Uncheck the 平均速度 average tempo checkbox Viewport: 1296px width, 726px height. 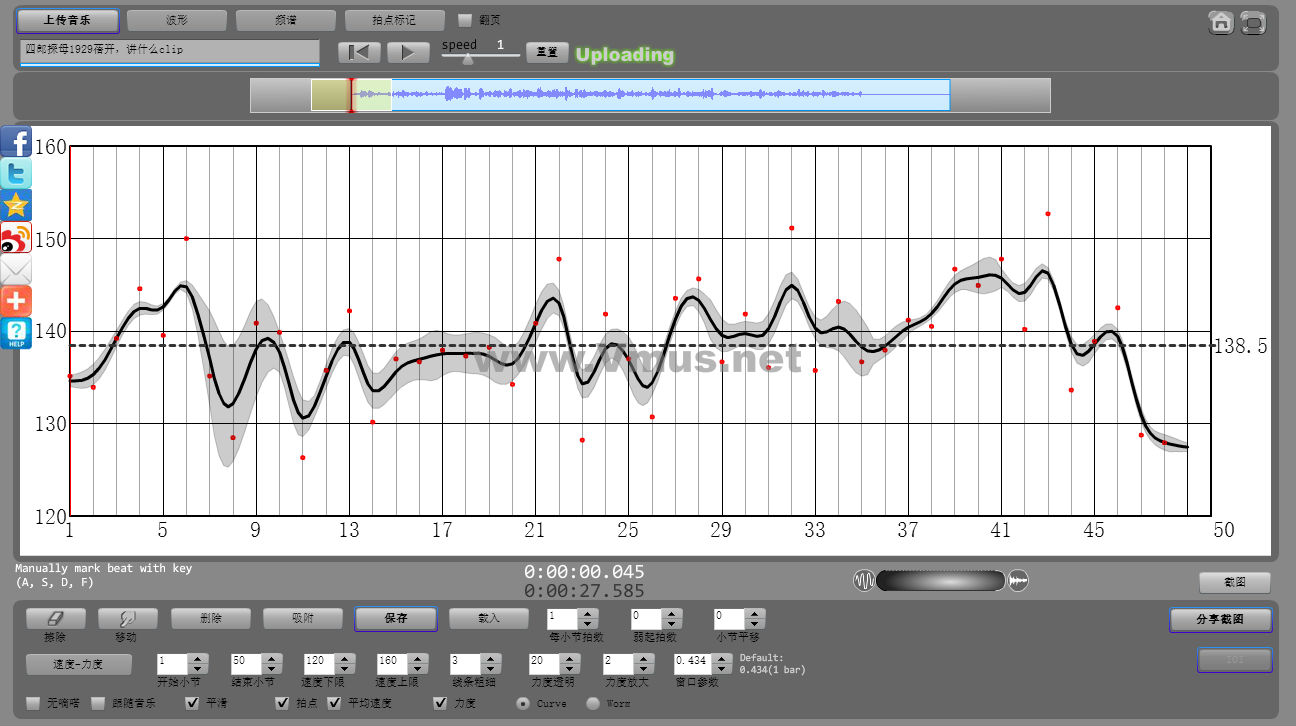point(334,703)
